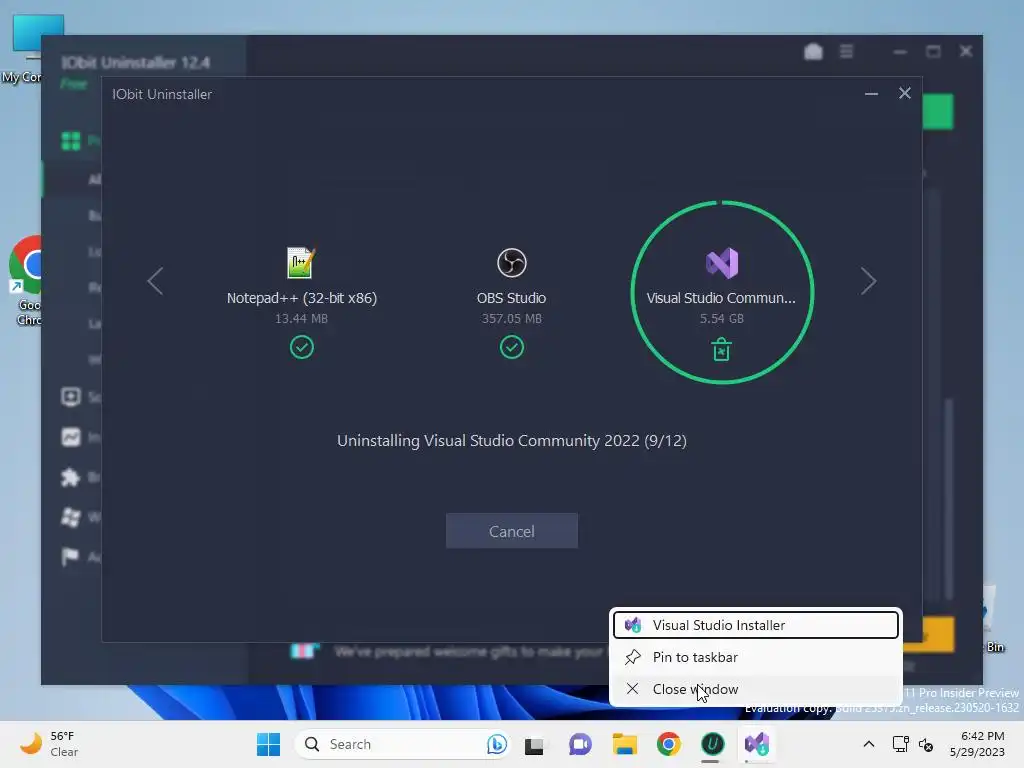The width and height of the screenshot is (1024, 768).
Task: Select the Visual Studio Community icon
Action: 722,263
